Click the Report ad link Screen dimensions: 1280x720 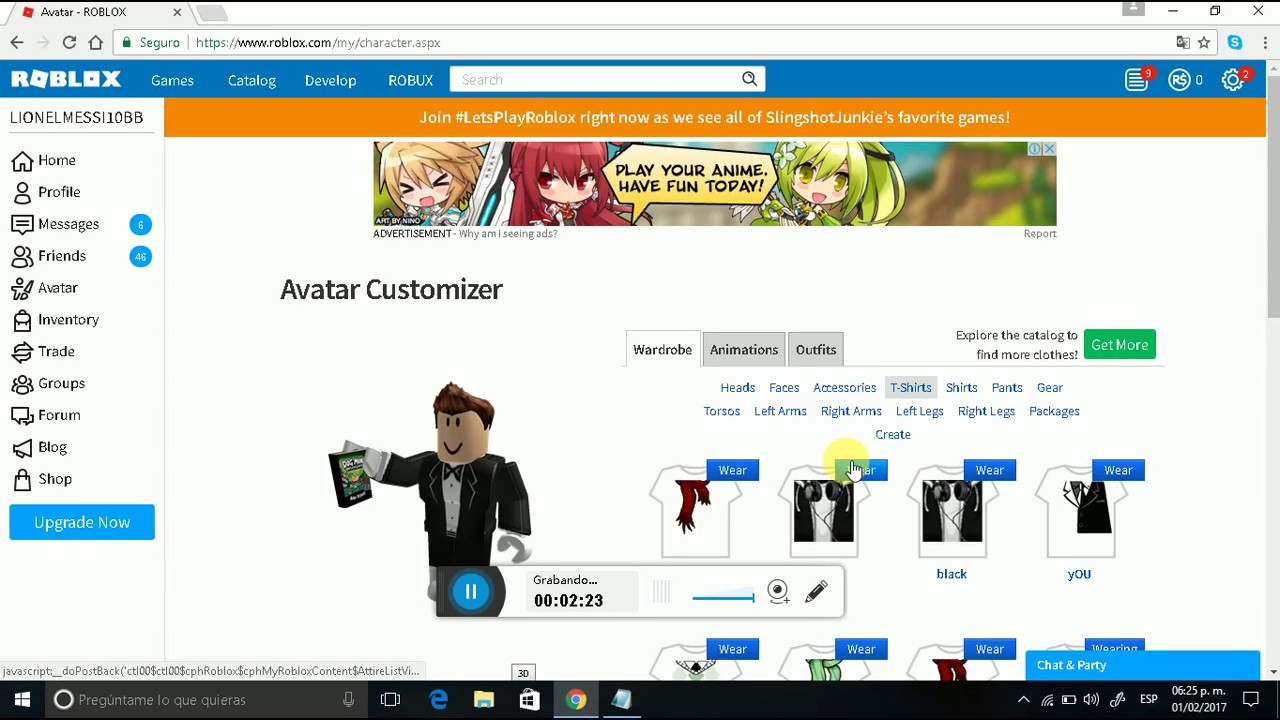click(x=1040, y=234)
